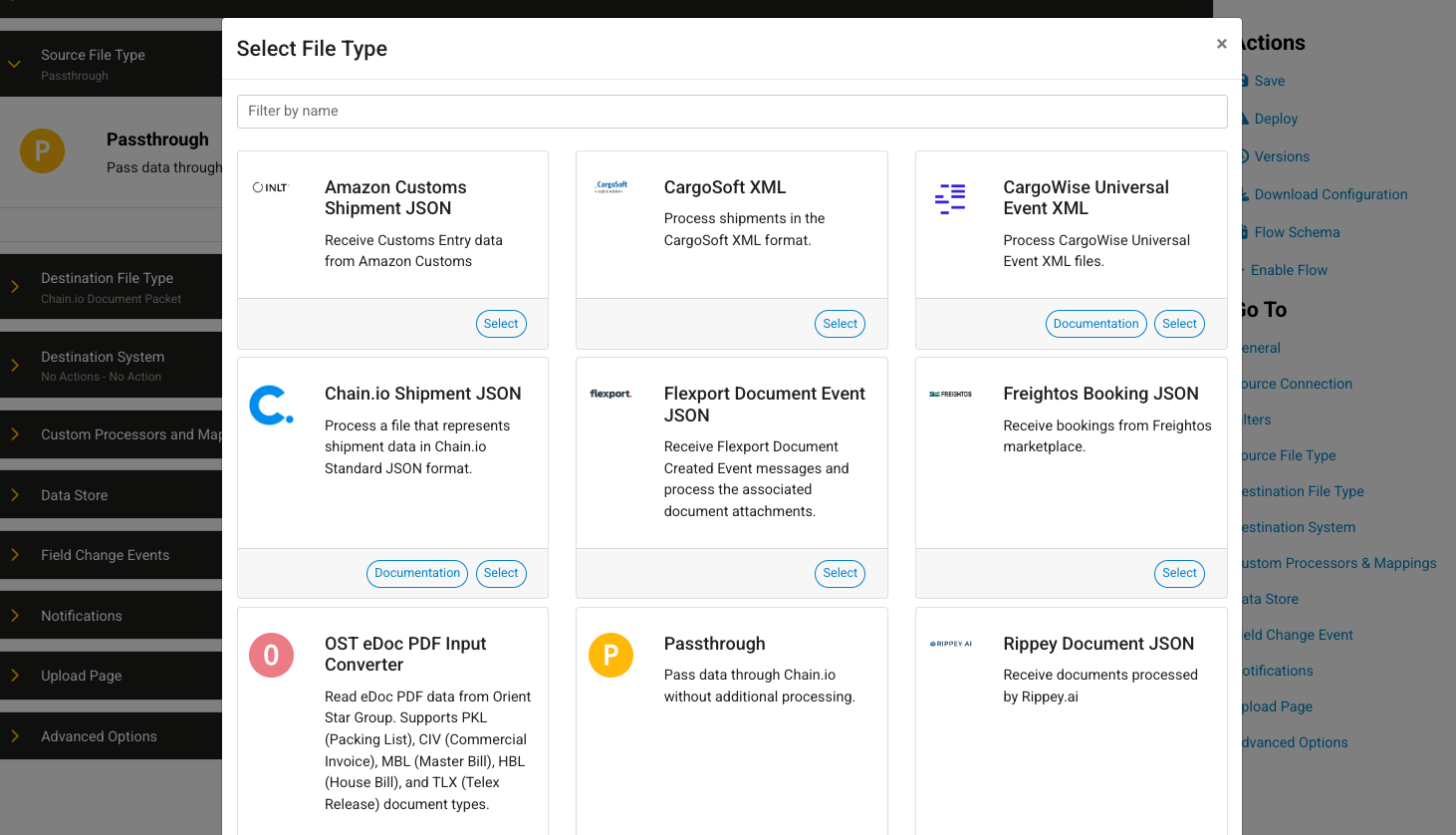Click the Freightos logo icon

pos(950,395)
